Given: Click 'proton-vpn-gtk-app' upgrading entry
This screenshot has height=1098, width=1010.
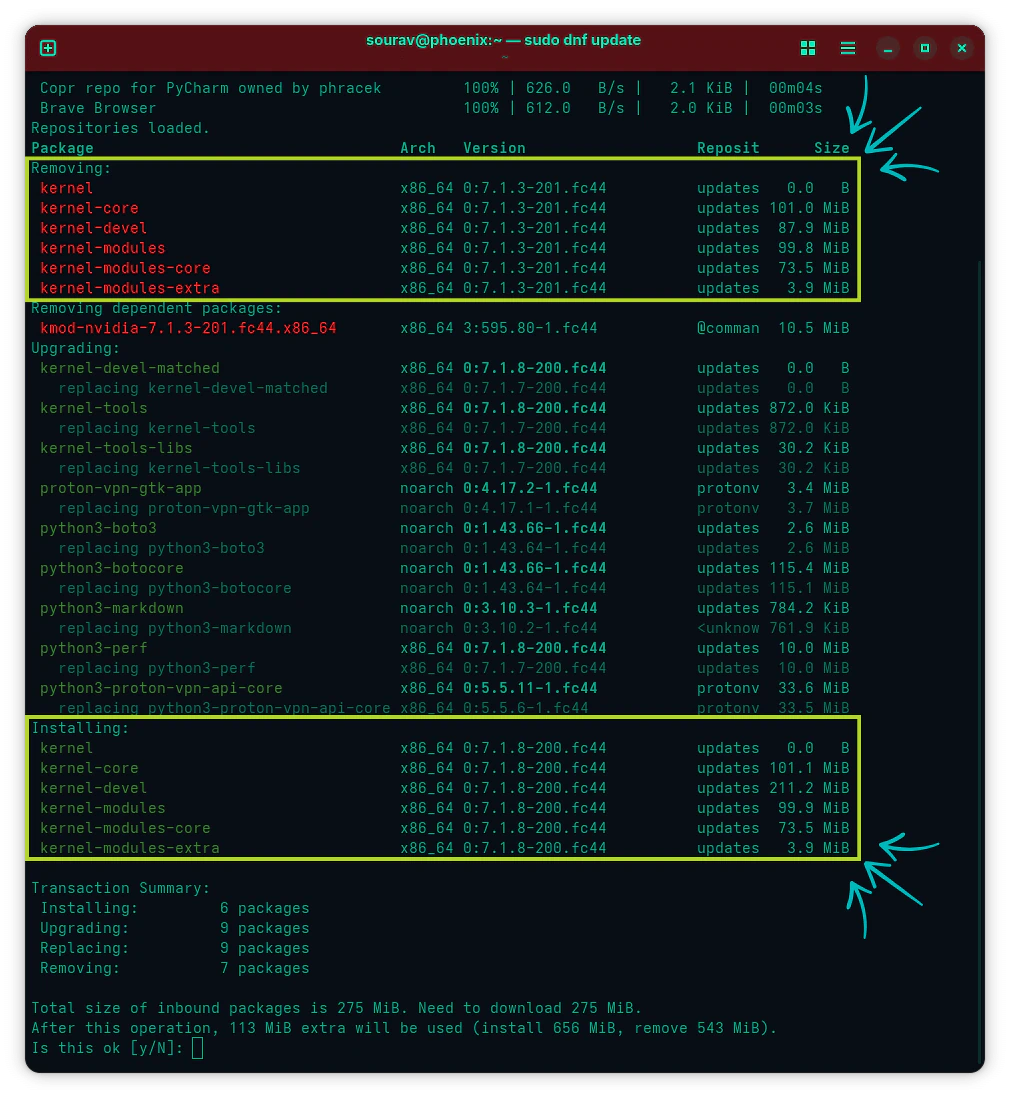Looking at the screenshot, I should coord(120,488).
